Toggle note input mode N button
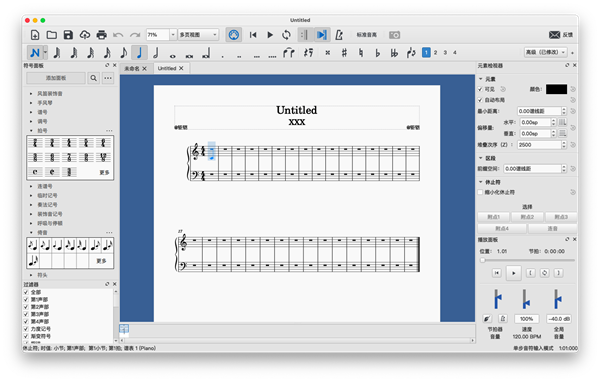Image resolution: width=600 pixels, height=381 pixels. (x=35, y=52)
